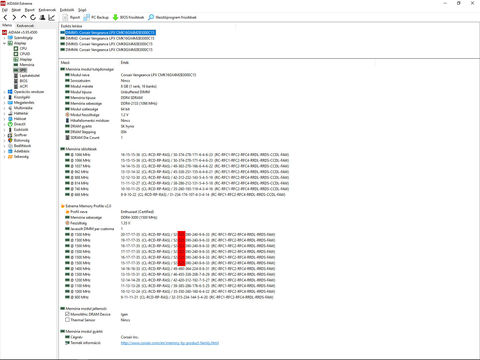Image resolution: width=480 pixels, height=360 pixels.
Task: Select the AIDA64 root node icon
Action: pyautogui.click(x=4, y=32)
